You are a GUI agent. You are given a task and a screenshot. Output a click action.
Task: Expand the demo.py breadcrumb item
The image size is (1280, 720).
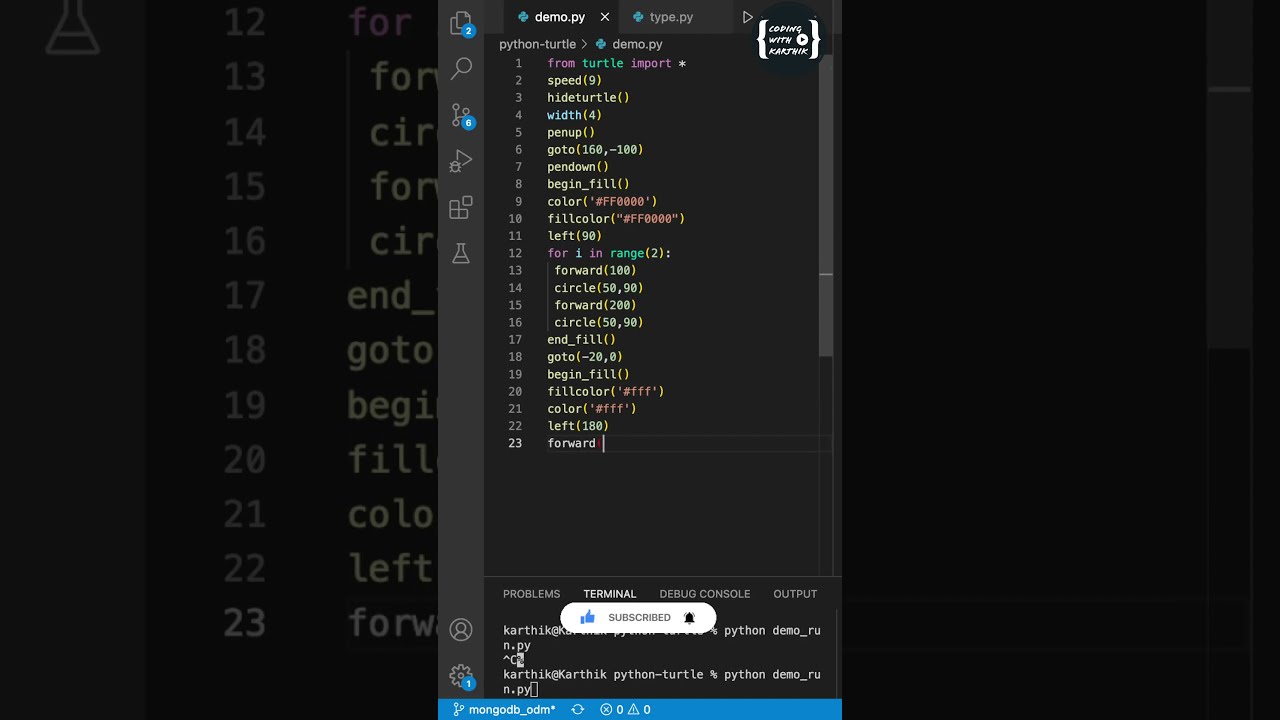(x=637, y=44)
